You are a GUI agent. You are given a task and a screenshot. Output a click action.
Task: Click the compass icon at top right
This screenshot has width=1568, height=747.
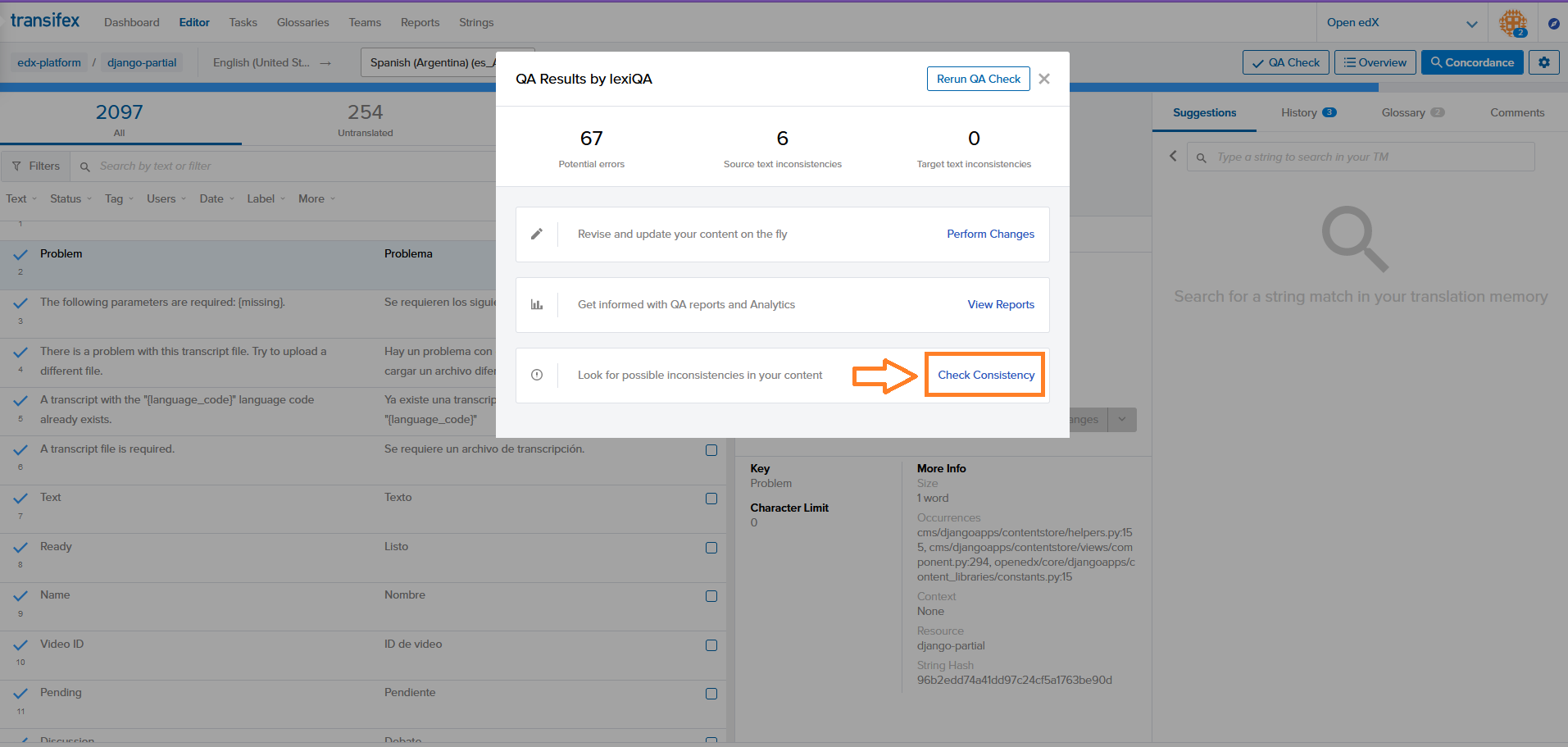(1553, 23)
